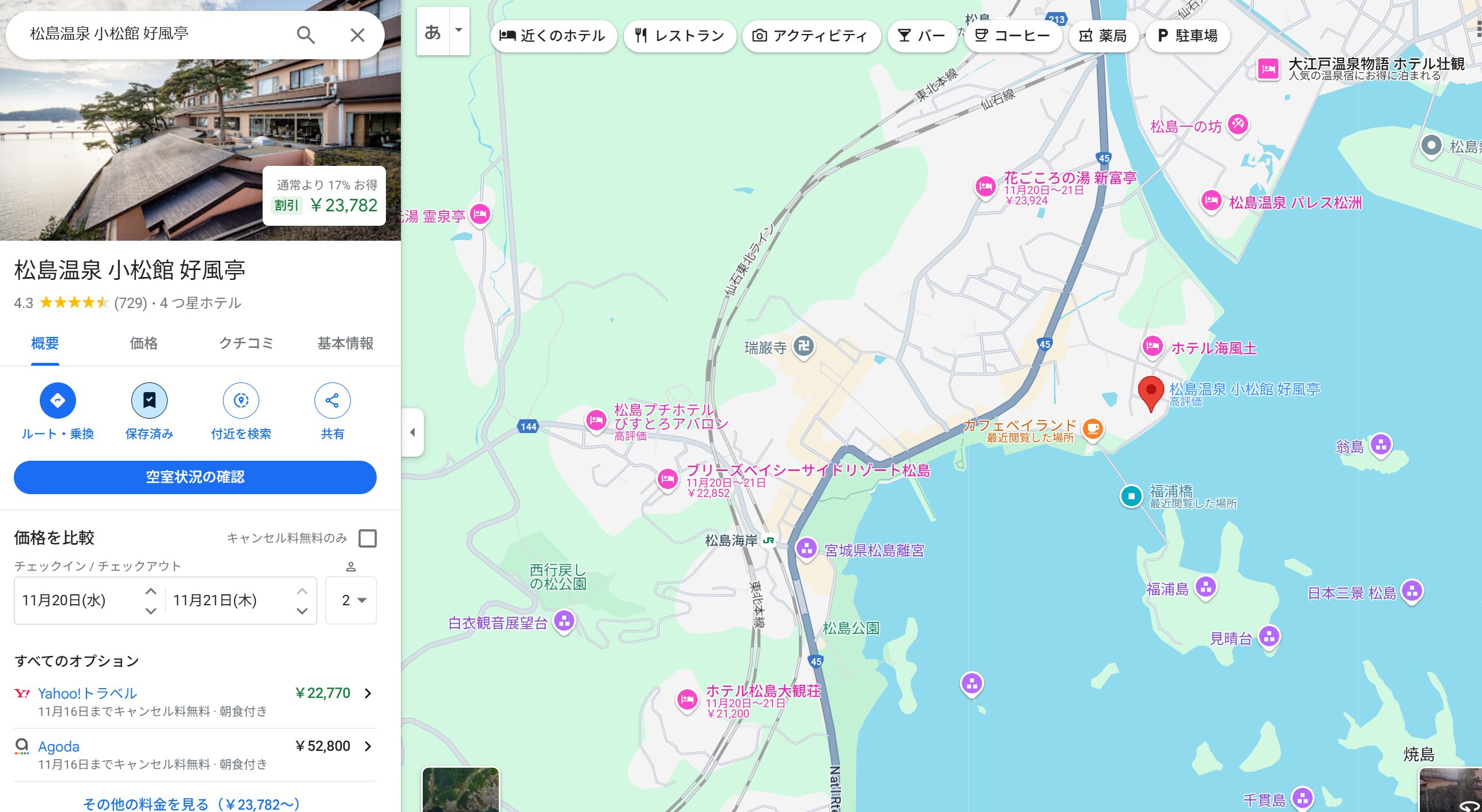The height and width of the screenshot is (812, 1482).
Task: Toggle the レストラン filter chip
Action: pos(680,36)
